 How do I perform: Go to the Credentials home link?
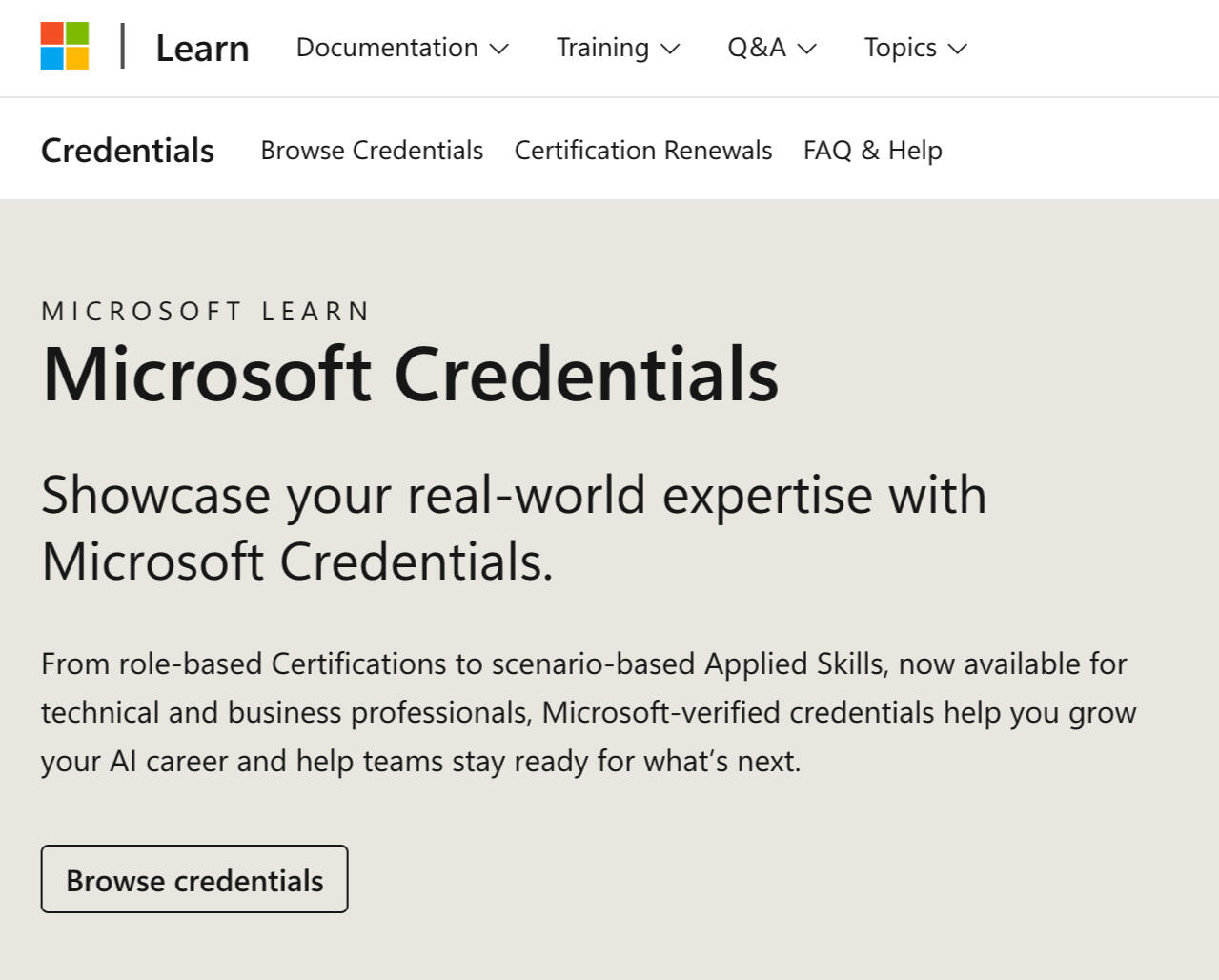[127, 150]
